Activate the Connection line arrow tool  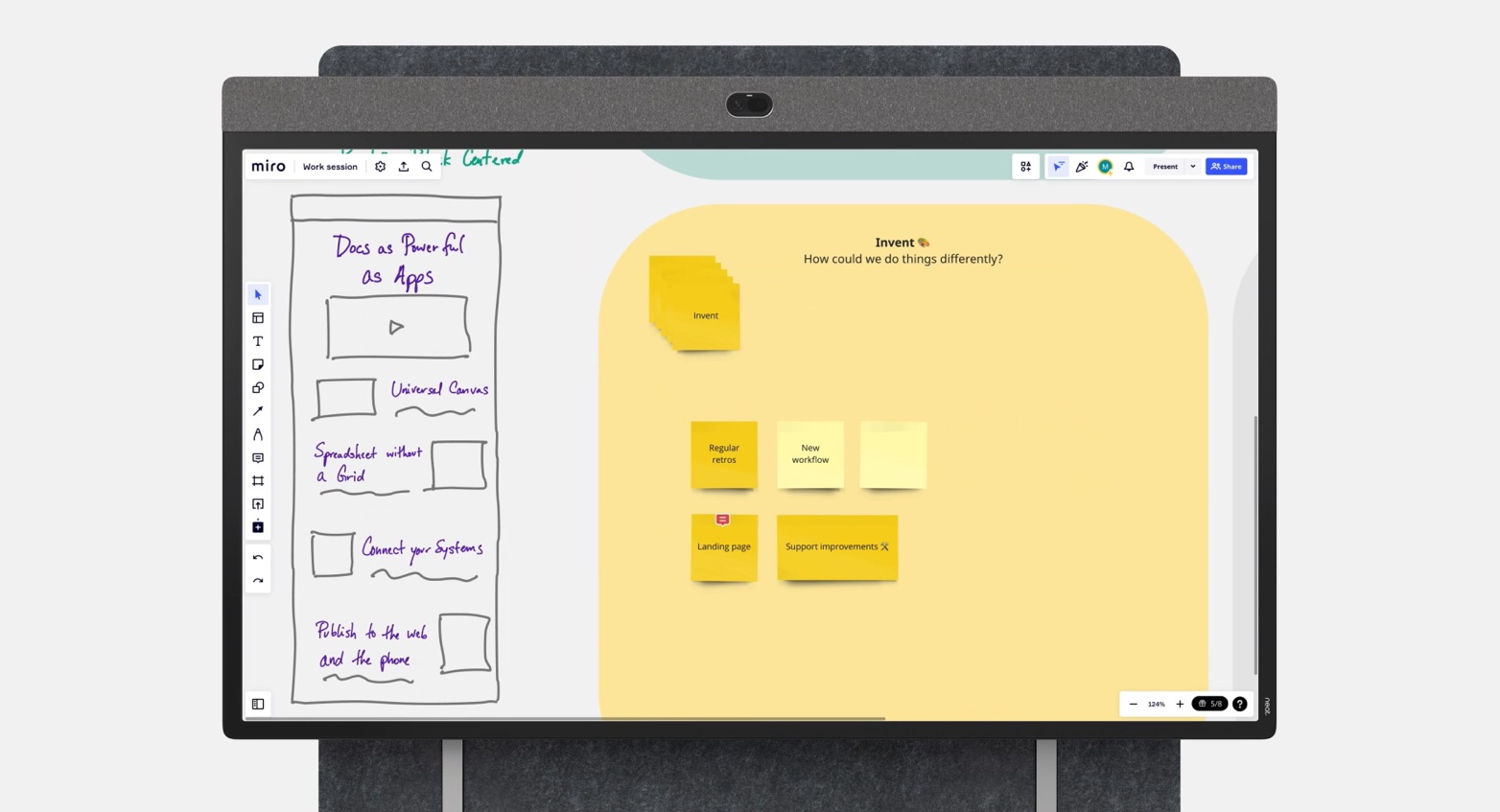(258, 411)
